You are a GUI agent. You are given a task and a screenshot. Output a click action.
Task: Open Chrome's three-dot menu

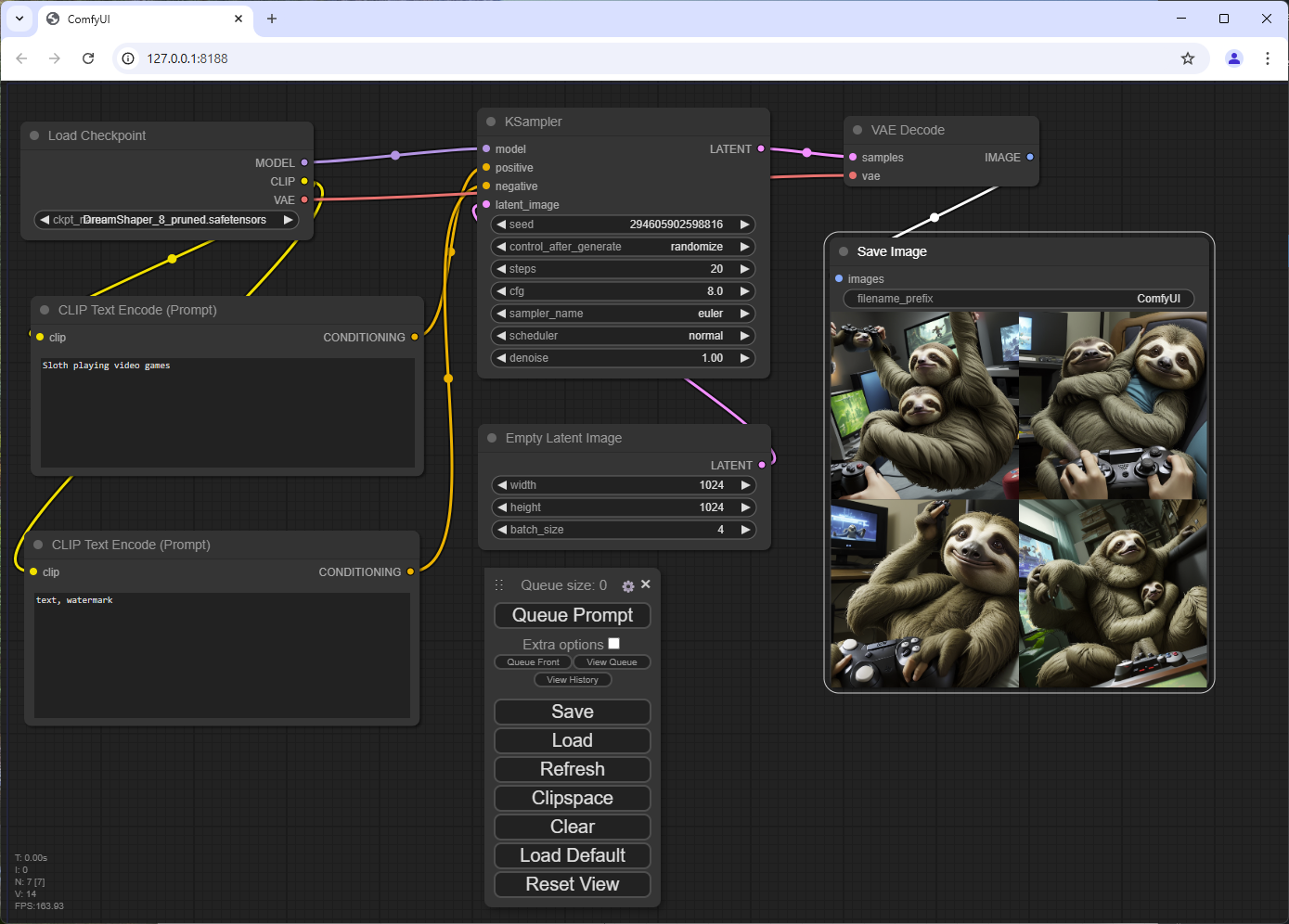tap(1268, 58)
